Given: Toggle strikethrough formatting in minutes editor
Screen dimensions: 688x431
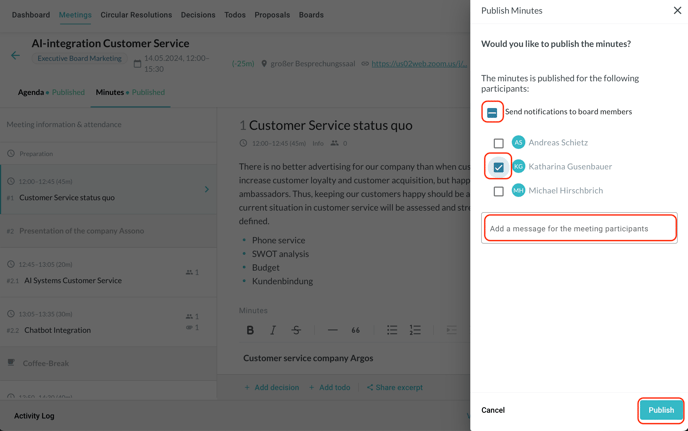Looking at the screenshot, I should click(x=296, y=330).
